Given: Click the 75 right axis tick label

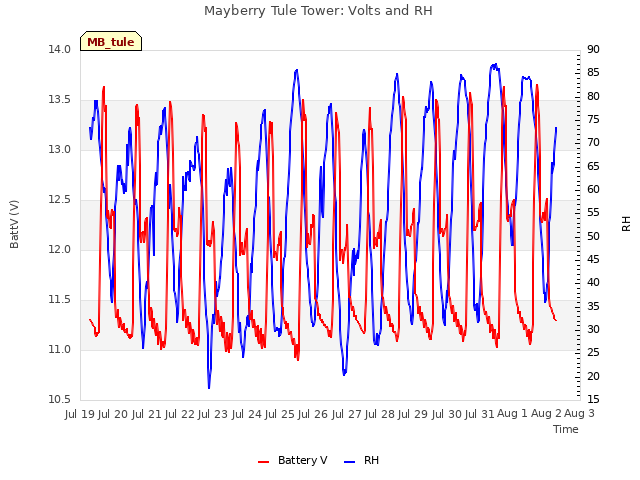Looking at the screenshot, I should [x=593, y=120].
